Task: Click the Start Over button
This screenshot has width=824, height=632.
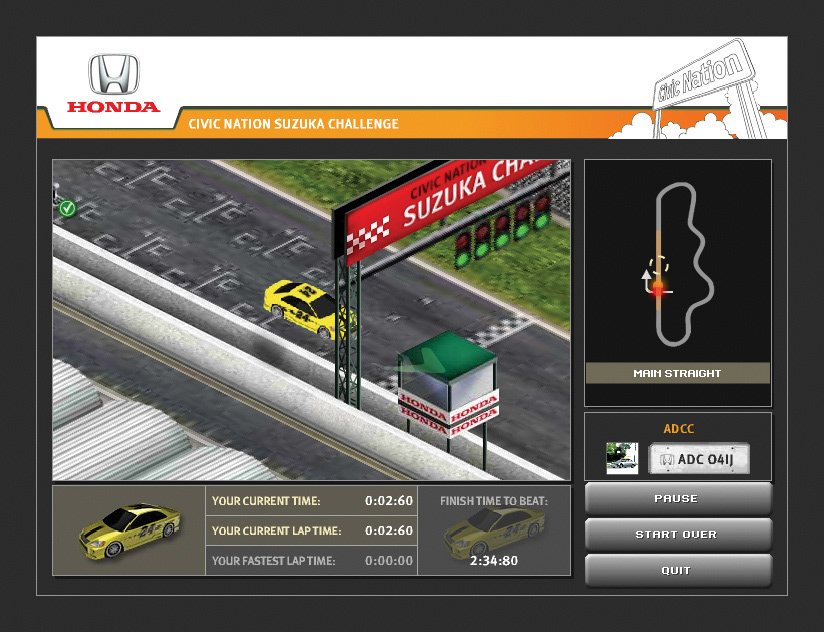Action: (x=677, y=535)
